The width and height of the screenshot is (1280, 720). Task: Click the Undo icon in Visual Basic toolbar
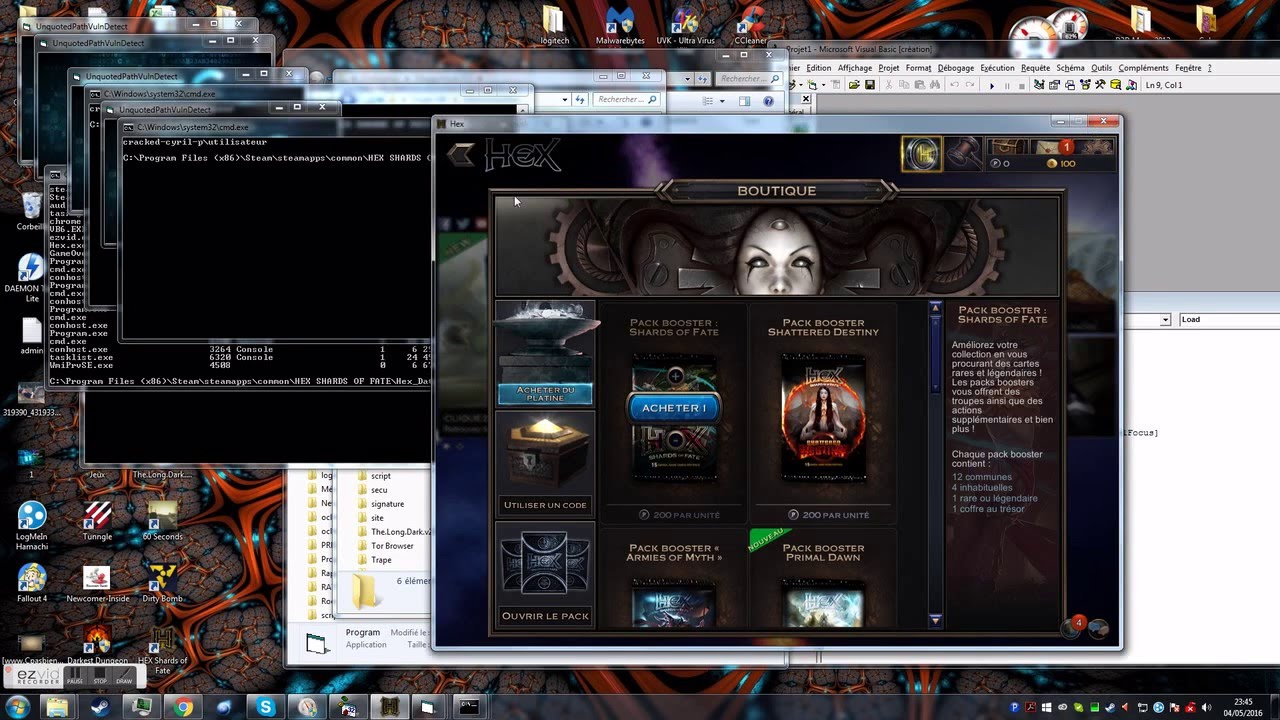[x=955, y=86]
